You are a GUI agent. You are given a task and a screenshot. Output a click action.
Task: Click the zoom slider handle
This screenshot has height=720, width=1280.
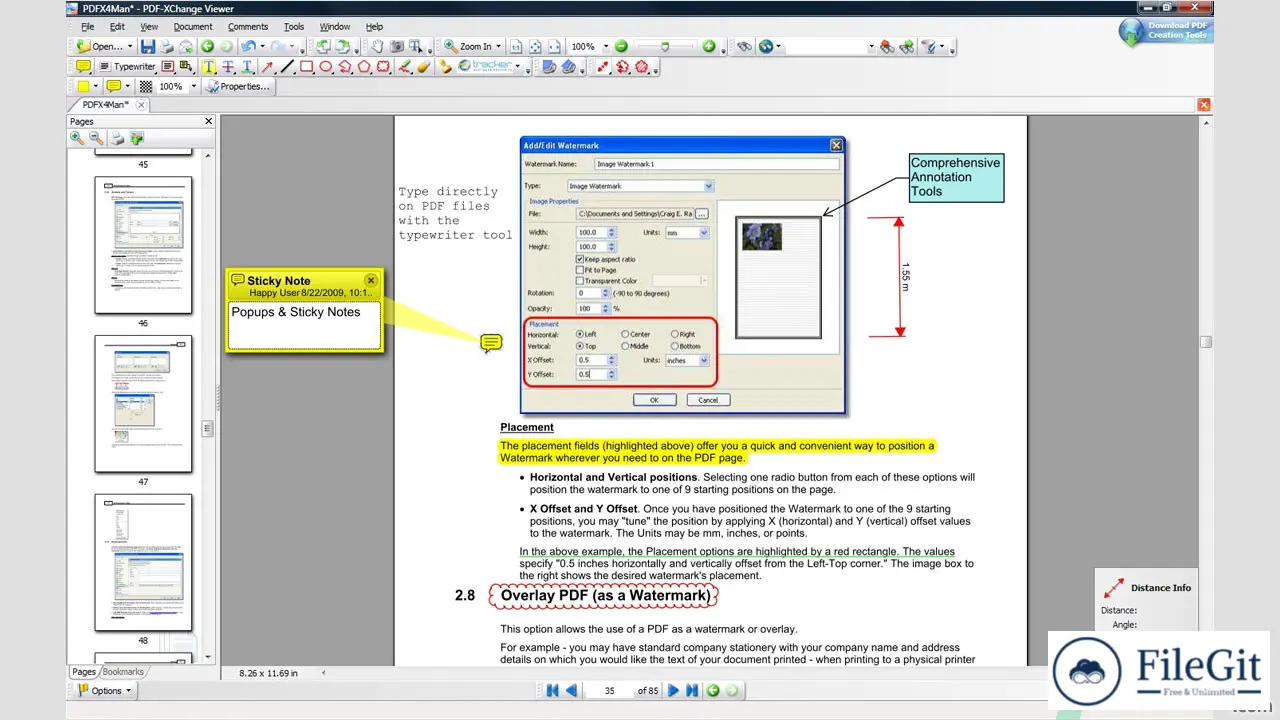pyautogui.click(x=665, y=46)
